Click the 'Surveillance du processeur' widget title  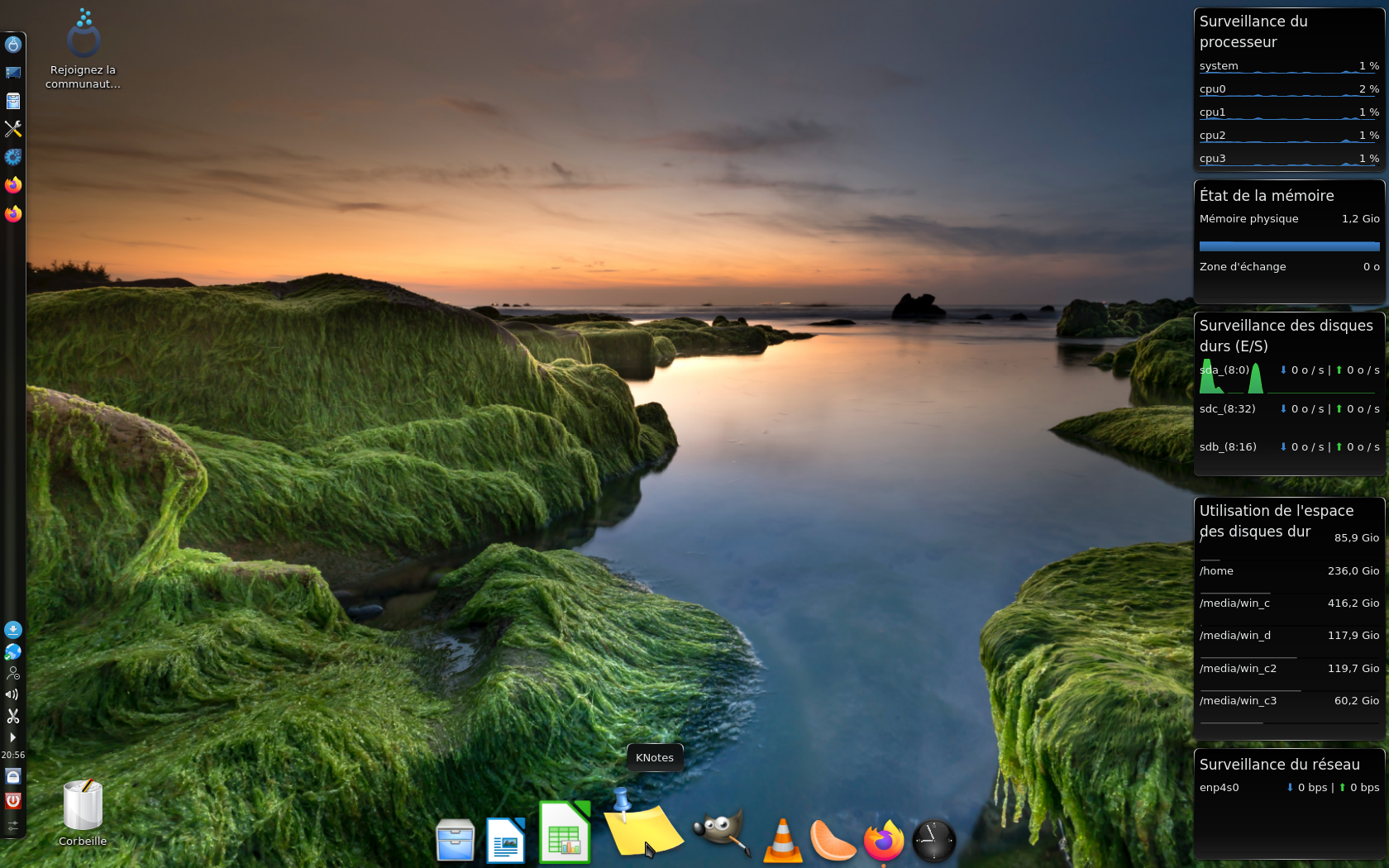1253,31
